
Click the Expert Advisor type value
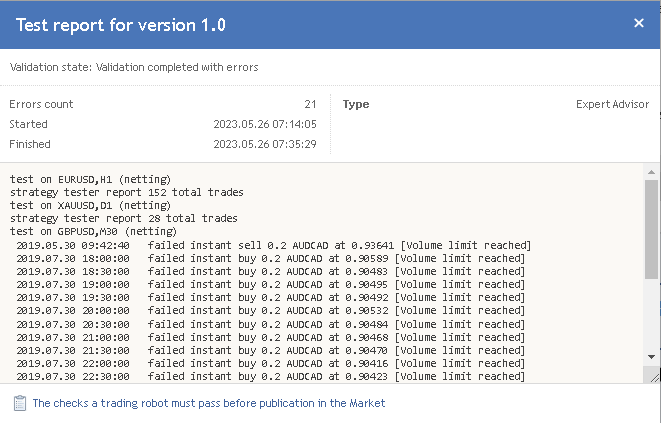click(x=613, y=104)
